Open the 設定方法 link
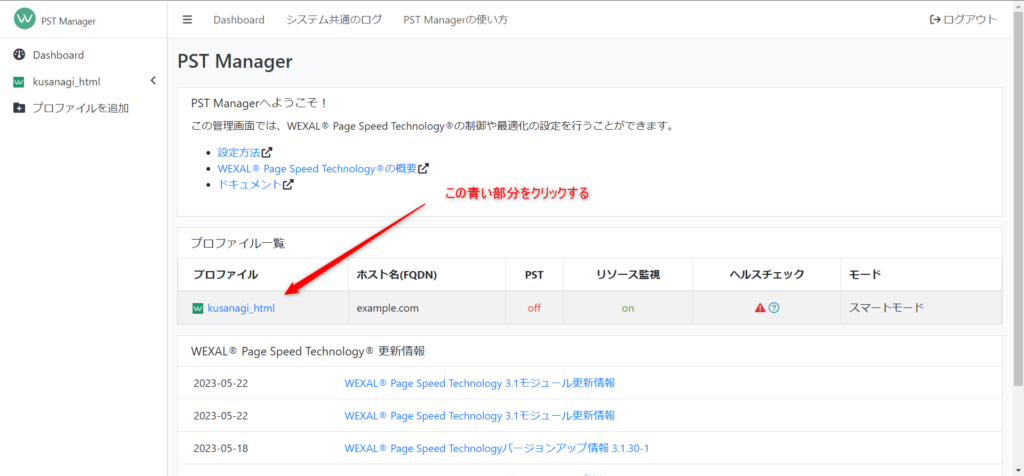1024x476 pixels. click(x=238, y=152)
